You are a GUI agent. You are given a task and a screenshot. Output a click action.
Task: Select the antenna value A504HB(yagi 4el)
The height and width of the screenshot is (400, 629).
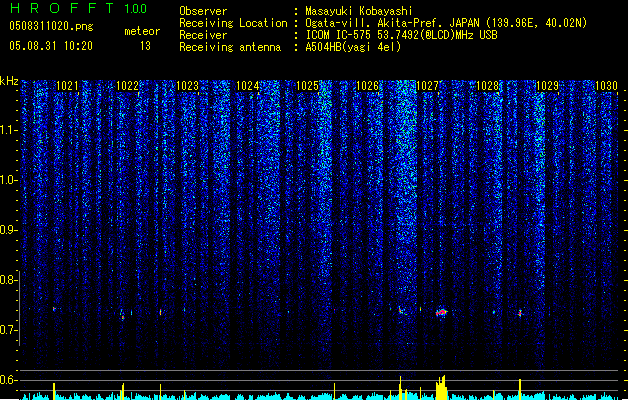click(x=353, y=47)
